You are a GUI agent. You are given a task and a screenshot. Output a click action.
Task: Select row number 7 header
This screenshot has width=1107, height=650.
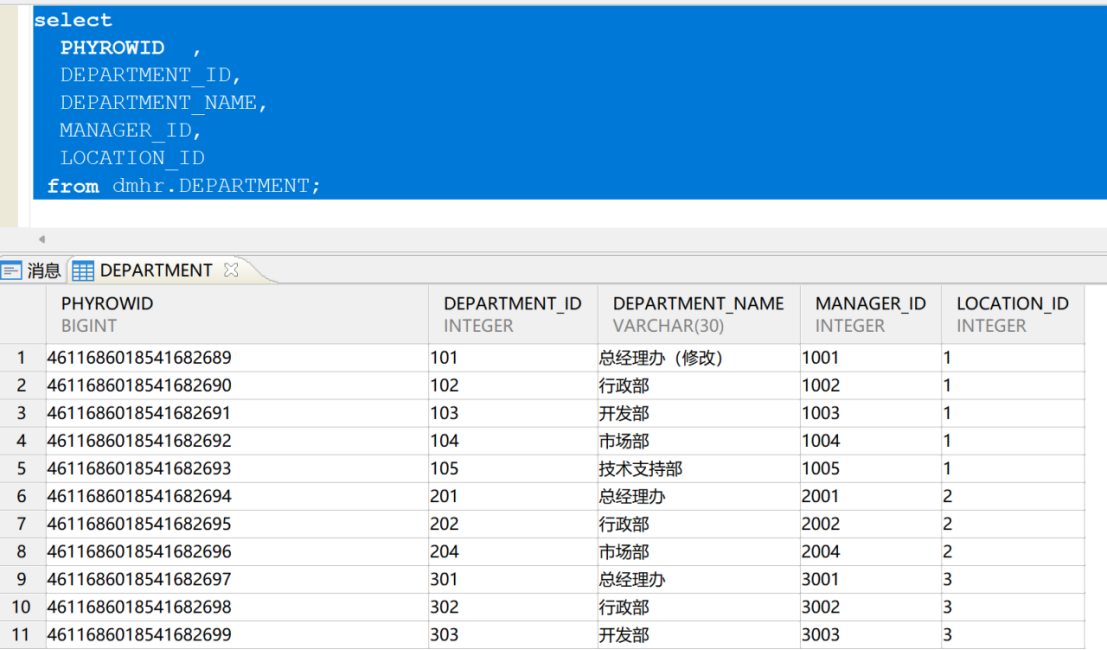tap(23, 524)
